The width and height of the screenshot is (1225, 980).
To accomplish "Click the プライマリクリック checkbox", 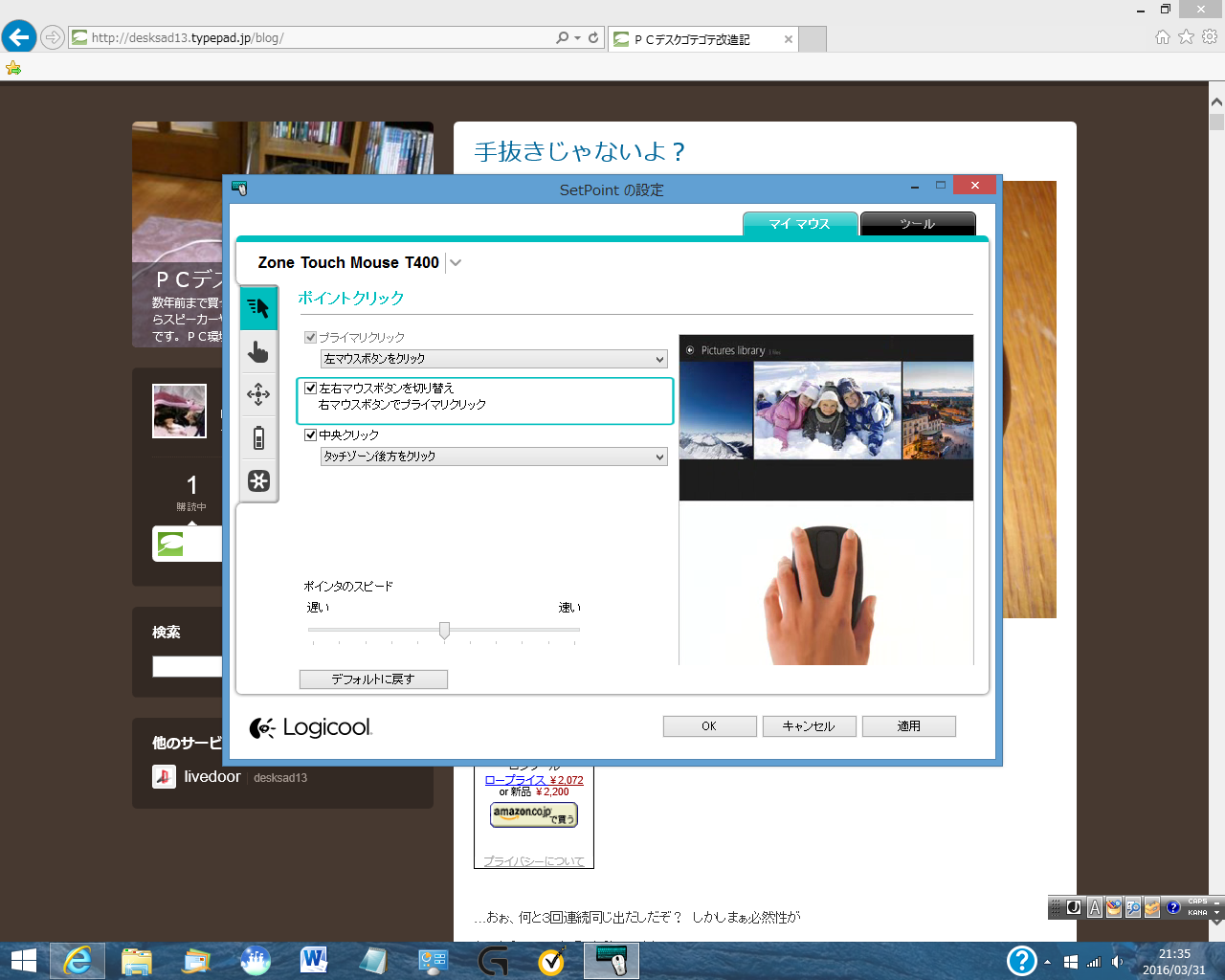I will pos(310,338).
